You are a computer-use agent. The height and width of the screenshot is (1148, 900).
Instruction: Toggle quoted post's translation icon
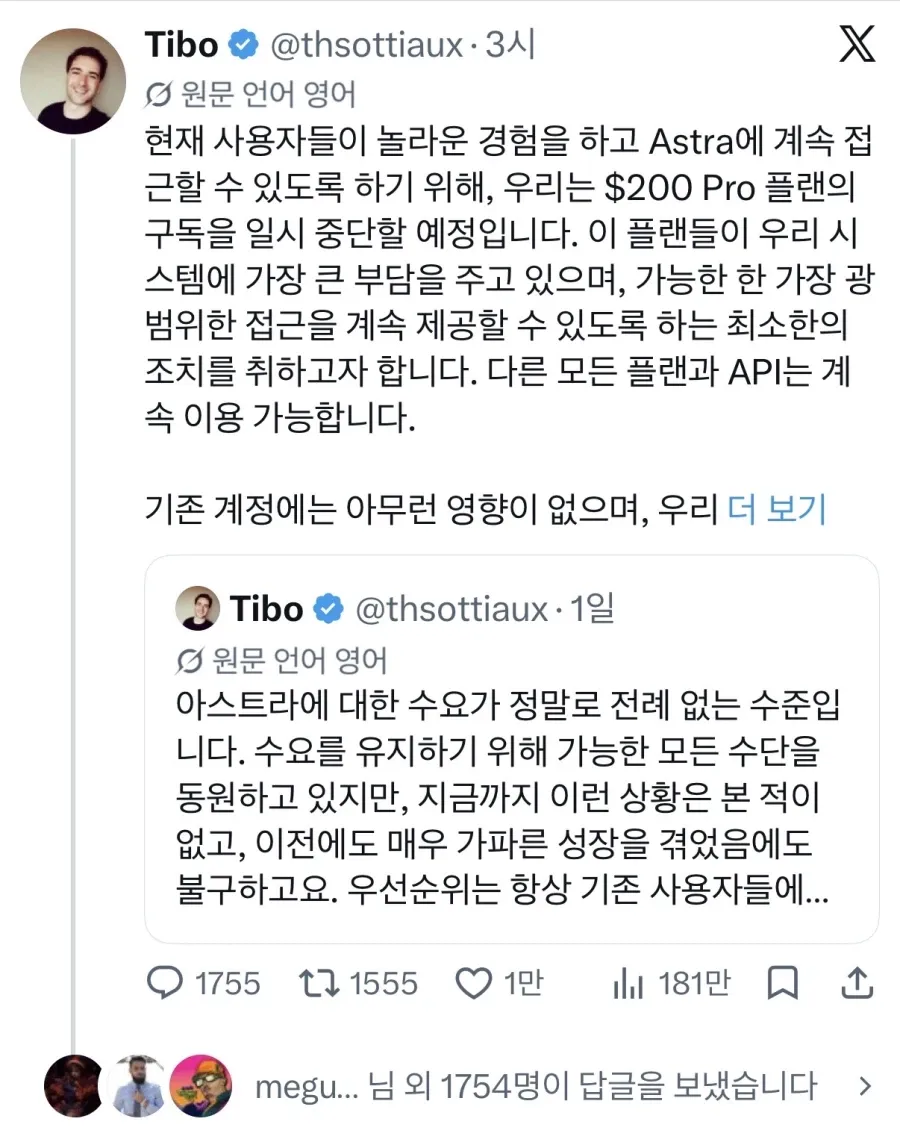pos(189,660)
